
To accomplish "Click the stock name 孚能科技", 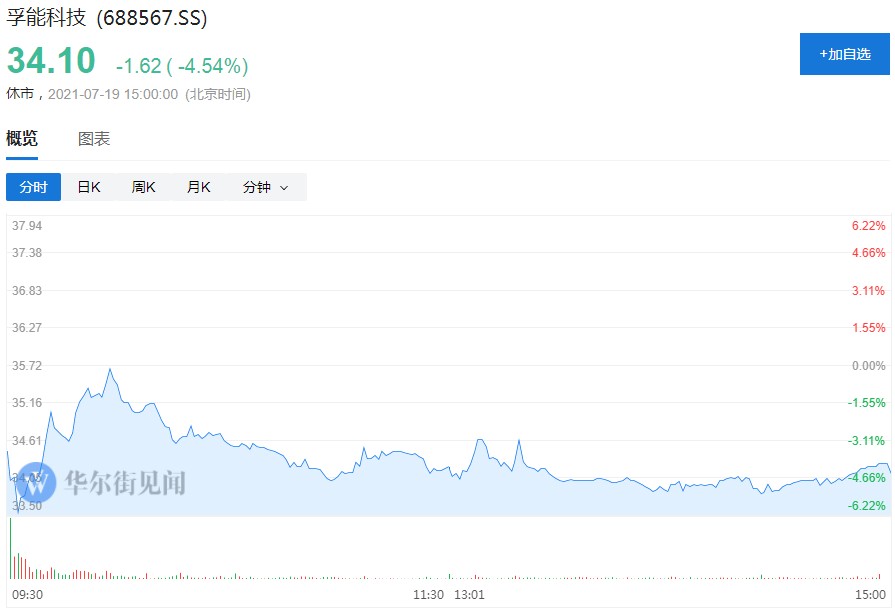I will tap(48, 19).
